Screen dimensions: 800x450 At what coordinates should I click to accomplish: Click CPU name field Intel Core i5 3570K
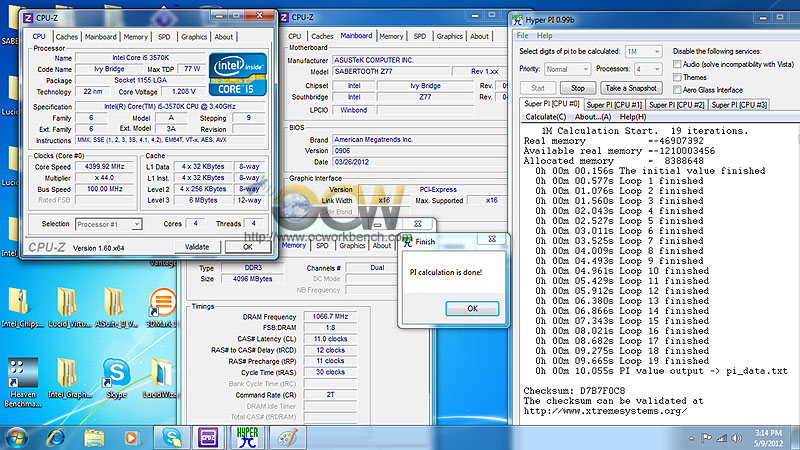click(x=140, y=58)
